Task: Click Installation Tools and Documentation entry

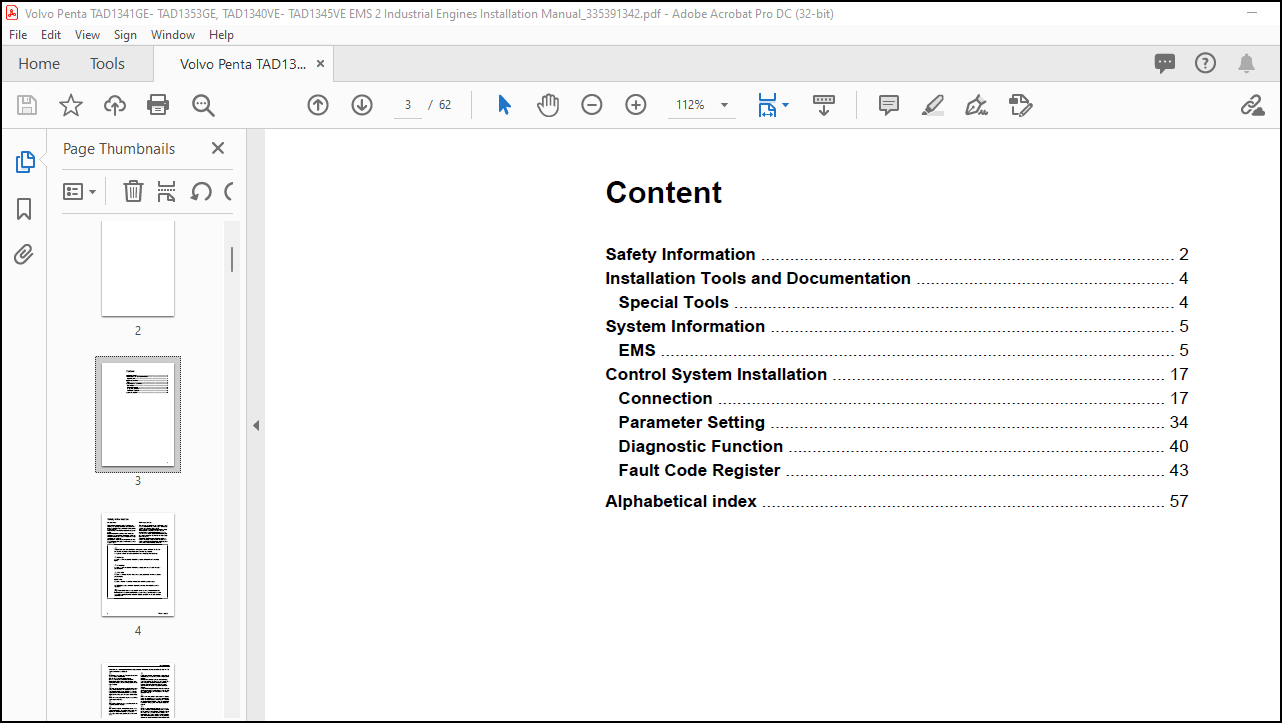Action: coord(897,278)
